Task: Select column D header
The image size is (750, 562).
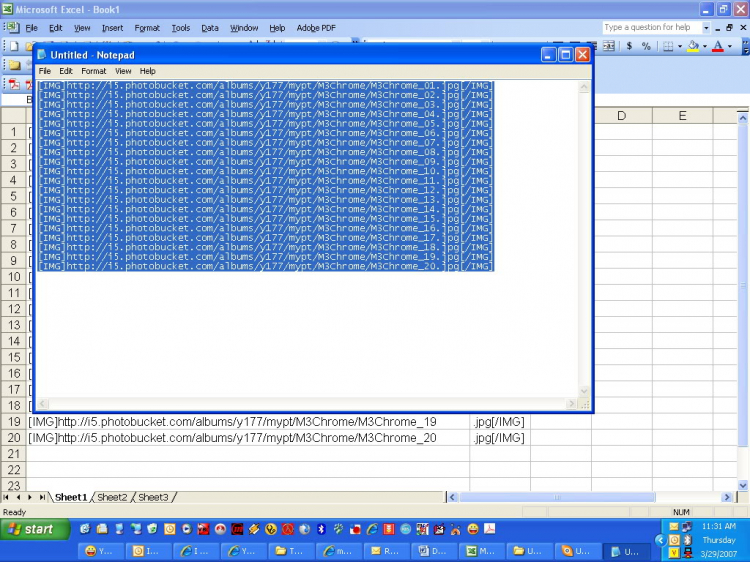Action: pyautogui.click(x=621, y=116)
